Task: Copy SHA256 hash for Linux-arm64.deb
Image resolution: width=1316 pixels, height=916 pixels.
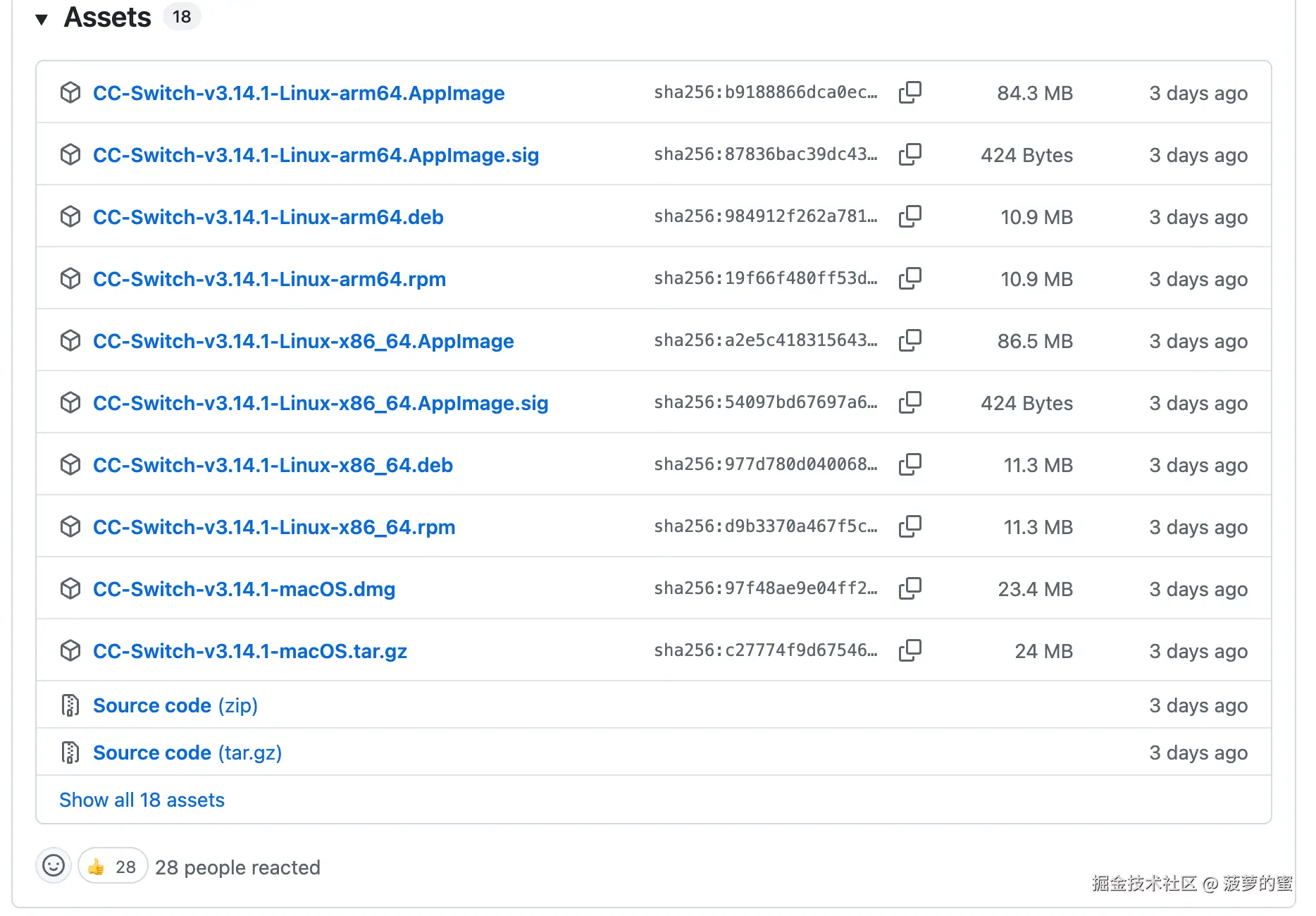Action: point(910,216)
